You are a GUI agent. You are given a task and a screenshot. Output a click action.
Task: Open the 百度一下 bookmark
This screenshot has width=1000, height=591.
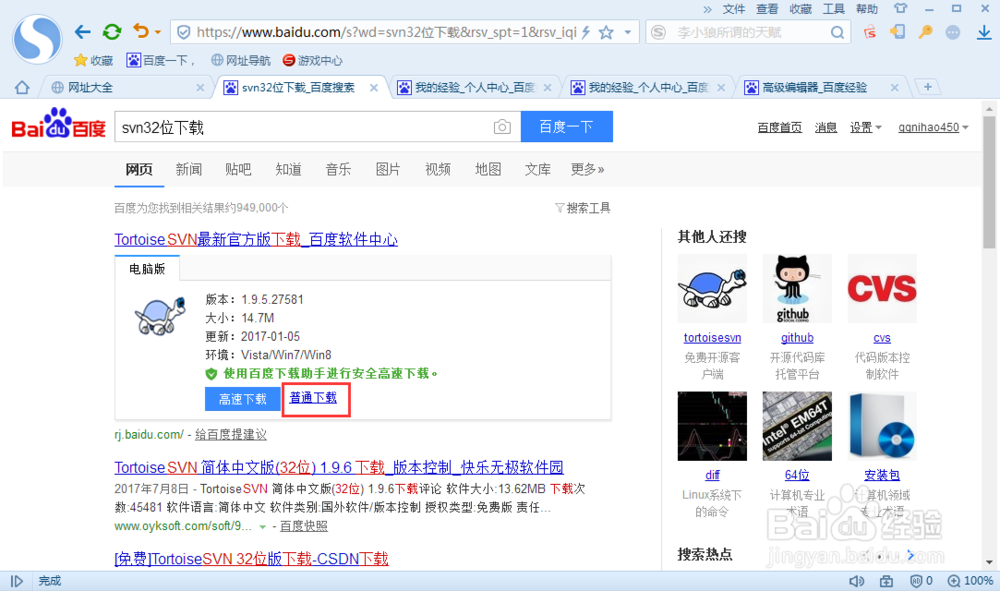tap(160, 61)
